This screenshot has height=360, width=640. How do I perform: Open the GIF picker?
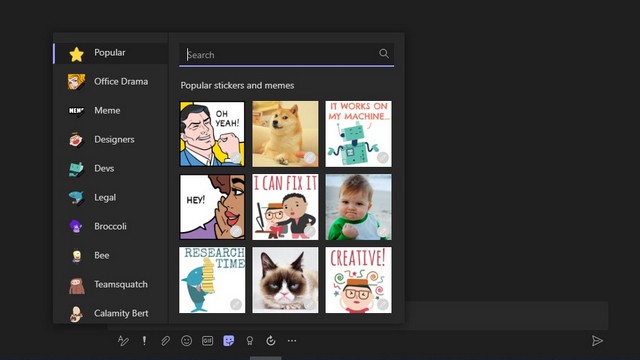[207, 340]
